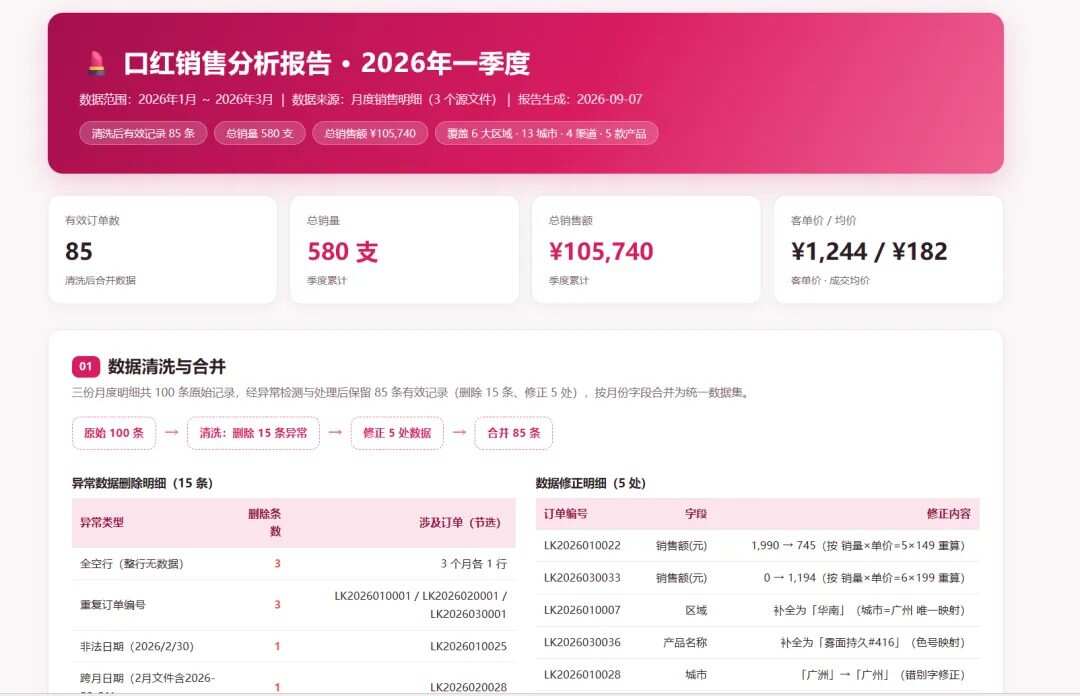Click the 数据清洗与合并 section heading

tap(167, 367)
